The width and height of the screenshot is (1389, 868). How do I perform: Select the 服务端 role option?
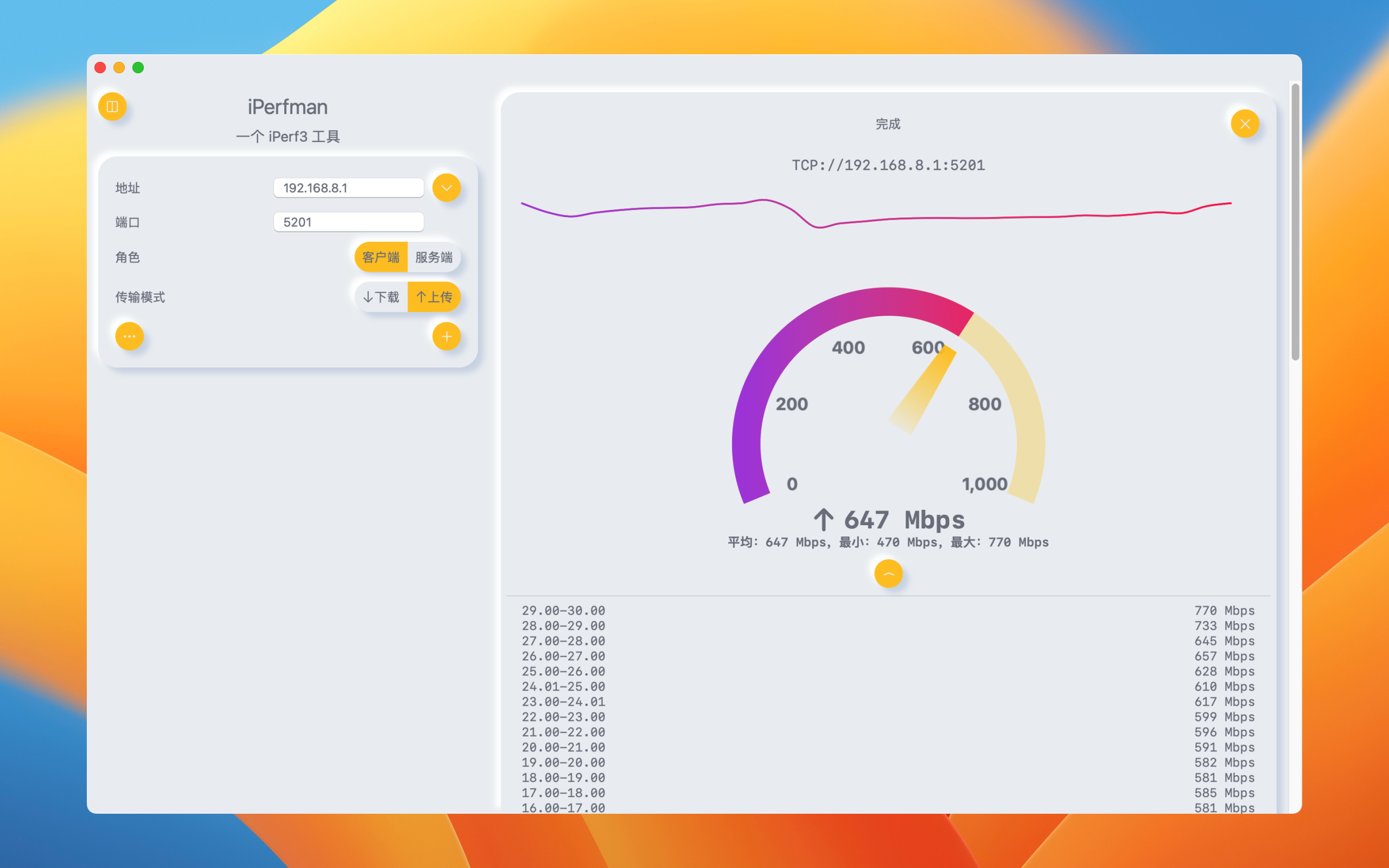pyautogui.click(x=434, y=257)
